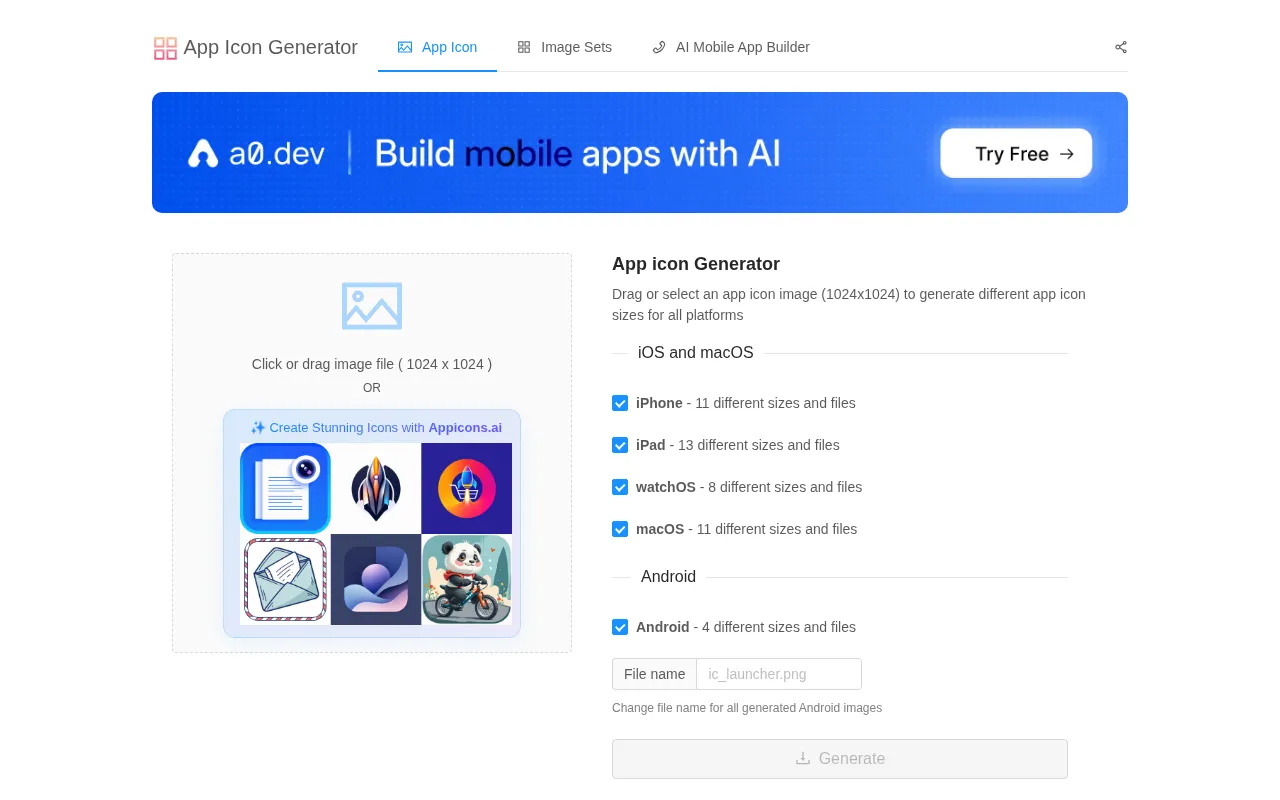
Task: Toggle the Android checkbox
Action: 620,627
